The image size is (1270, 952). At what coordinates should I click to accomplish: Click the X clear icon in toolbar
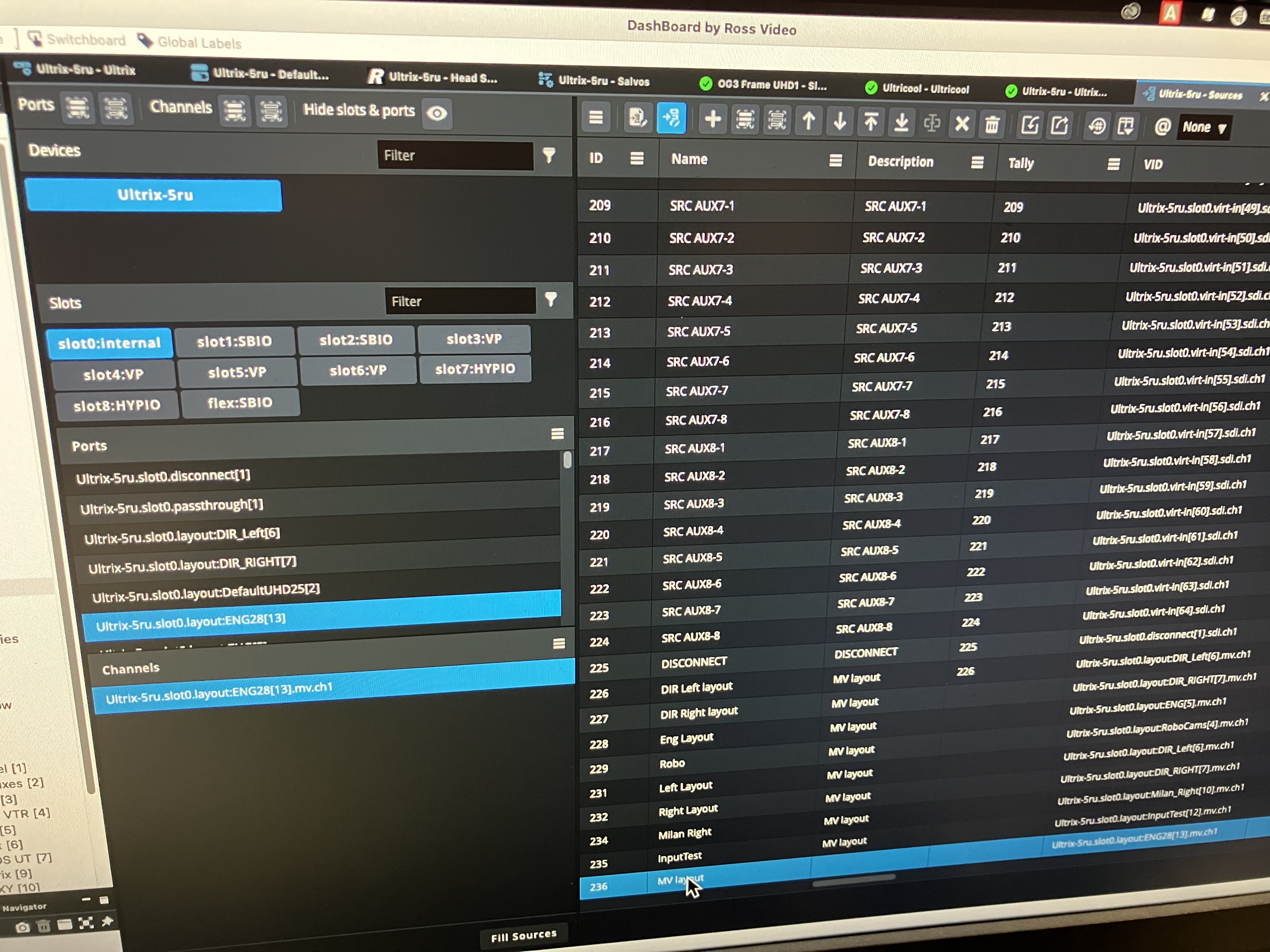point(962,123)
